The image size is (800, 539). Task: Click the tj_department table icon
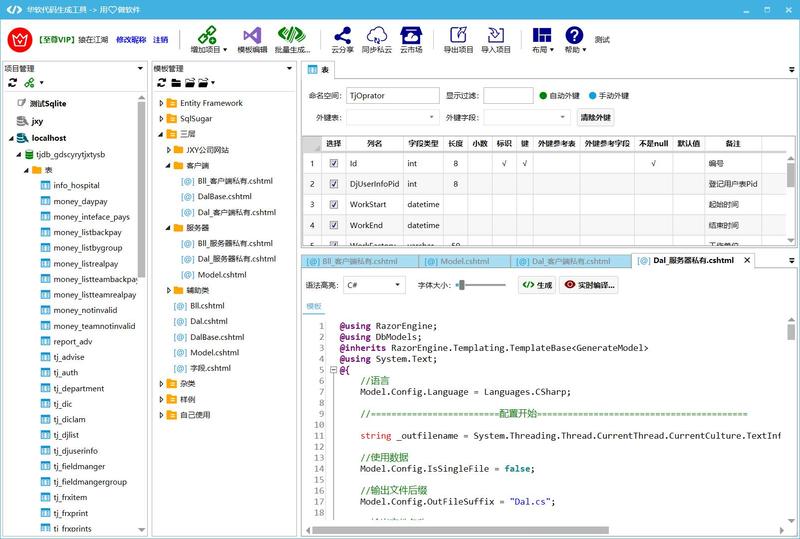click(45, 388)
